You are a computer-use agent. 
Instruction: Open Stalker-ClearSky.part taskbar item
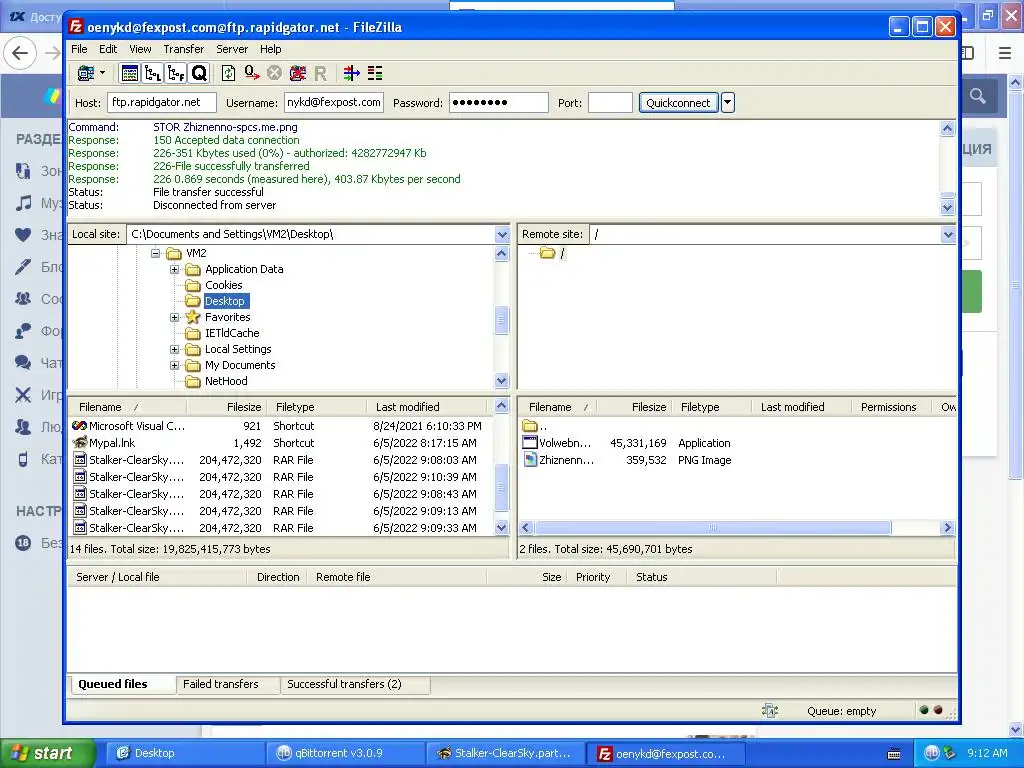[x=505, y=754]
